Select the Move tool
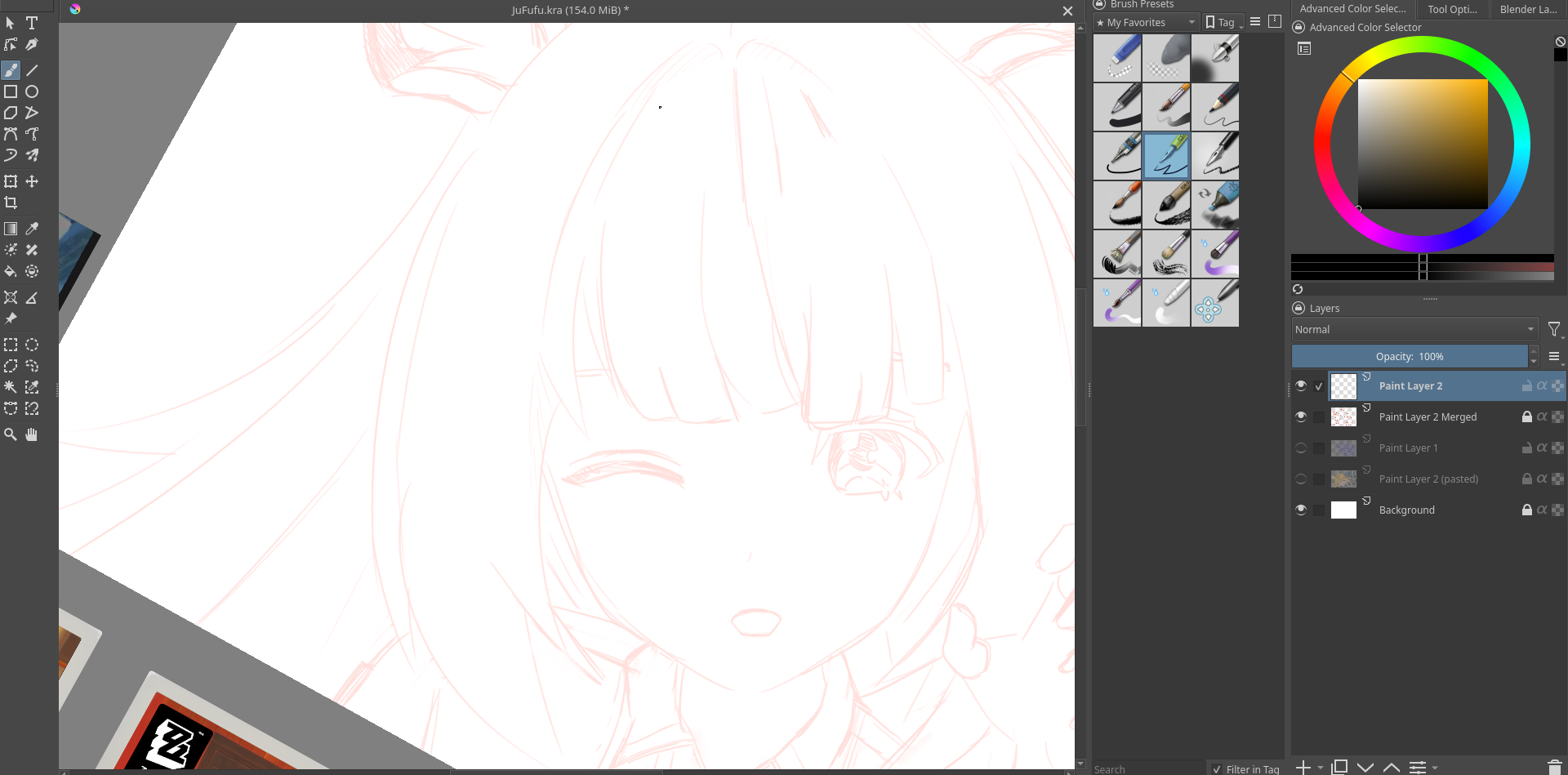 point(32,181)
